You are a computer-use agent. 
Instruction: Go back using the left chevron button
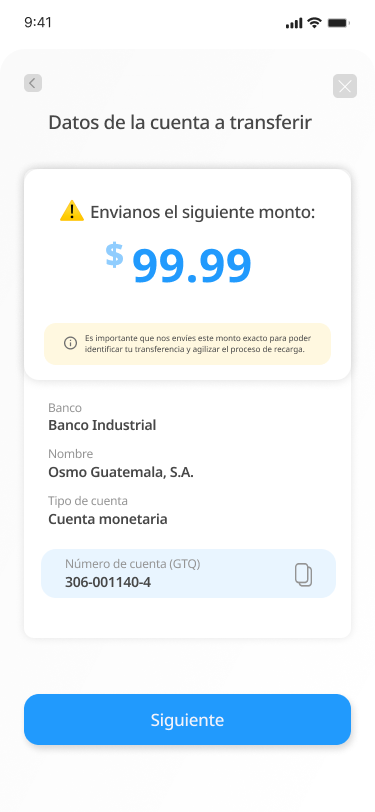pyautogui.click(x=33, y=83)
